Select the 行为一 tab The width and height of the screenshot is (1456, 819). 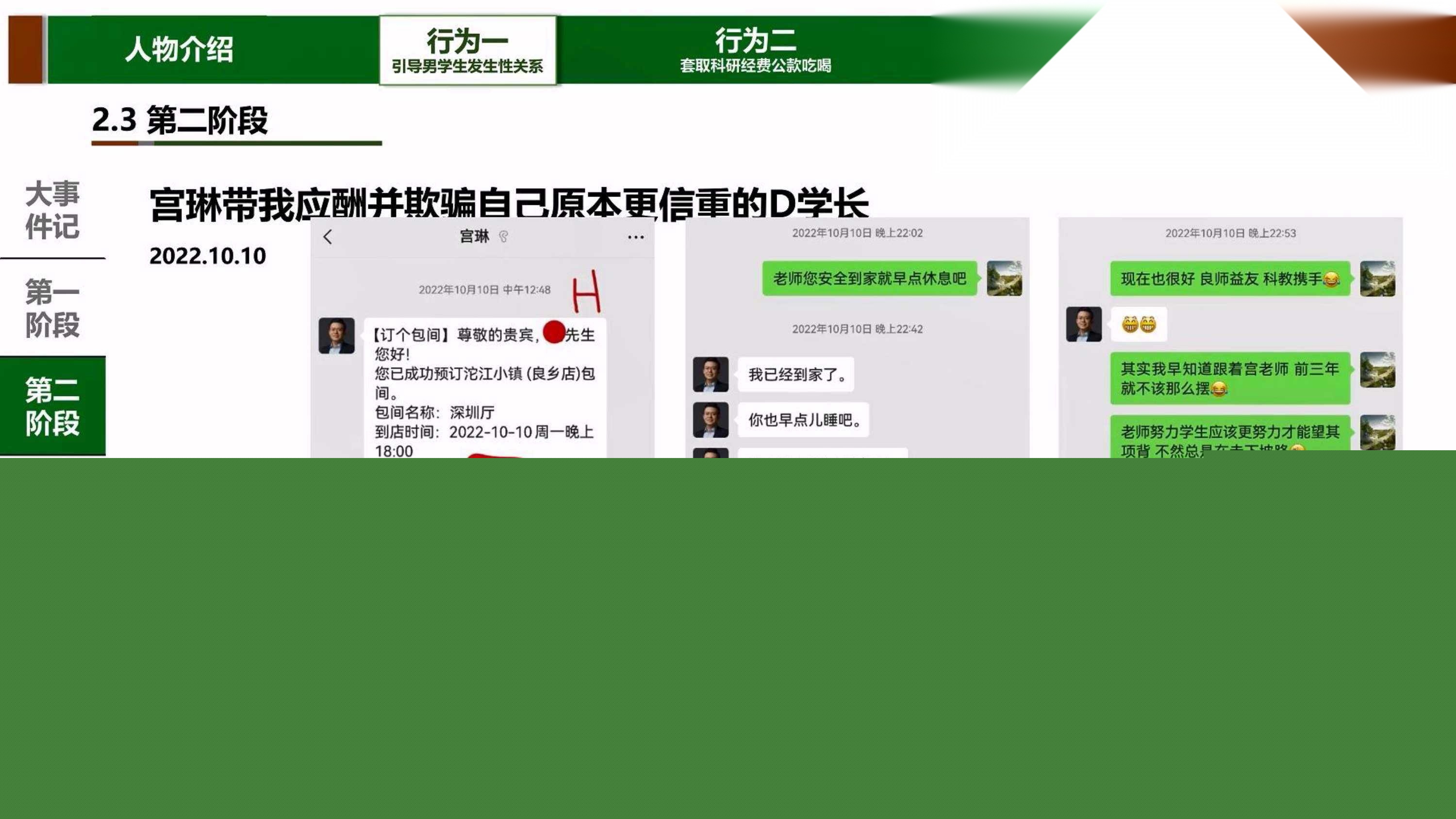(x=467, y=50)
